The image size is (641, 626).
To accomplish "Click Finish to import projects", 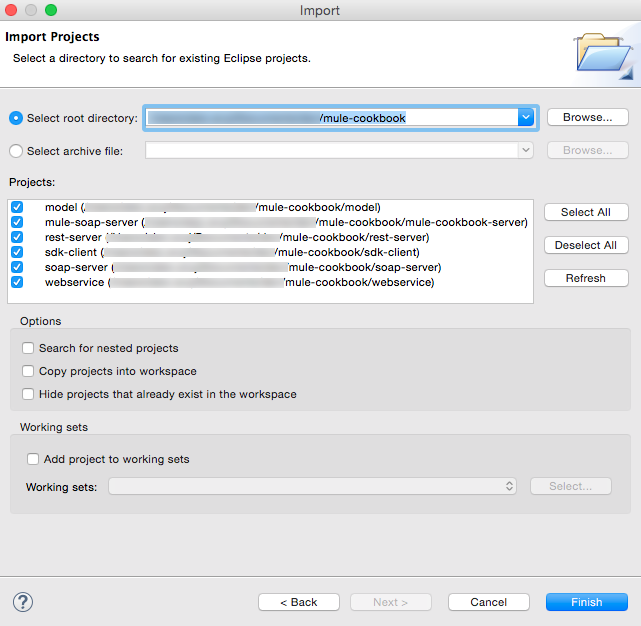I will [x=587, y=602].
